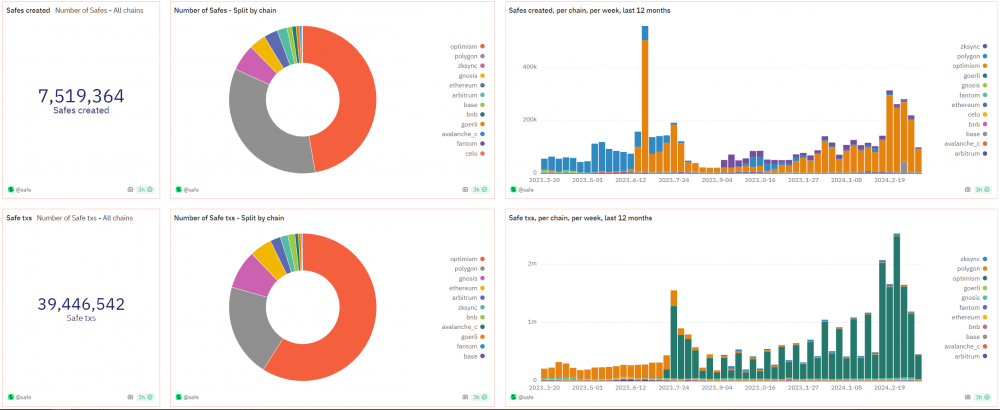Click Safe avatar icon under Safes created per week chart
The height and width of the screenshot is (410, 1000).
513,189
